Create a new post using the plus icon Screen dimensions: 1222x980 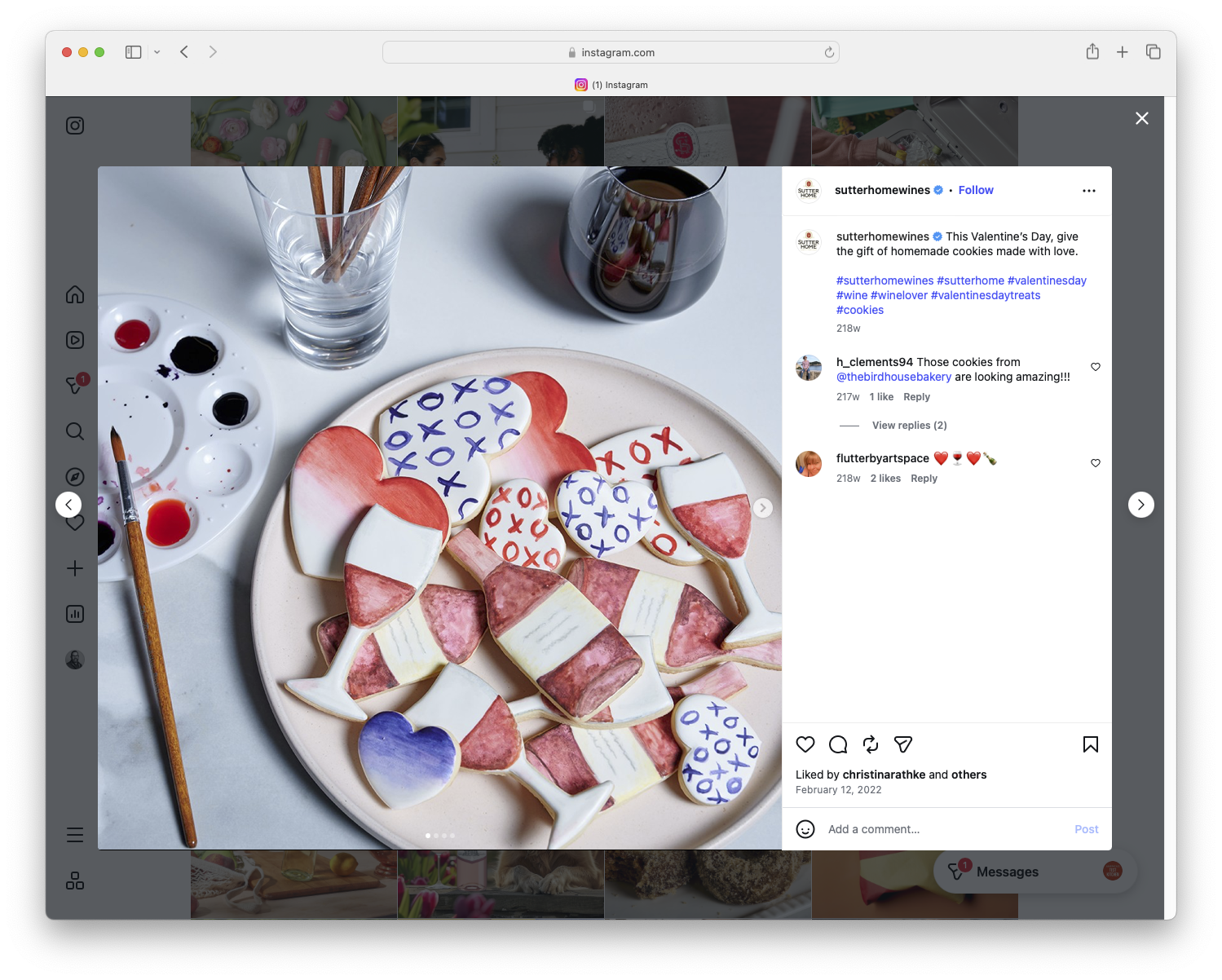[74, 568]
